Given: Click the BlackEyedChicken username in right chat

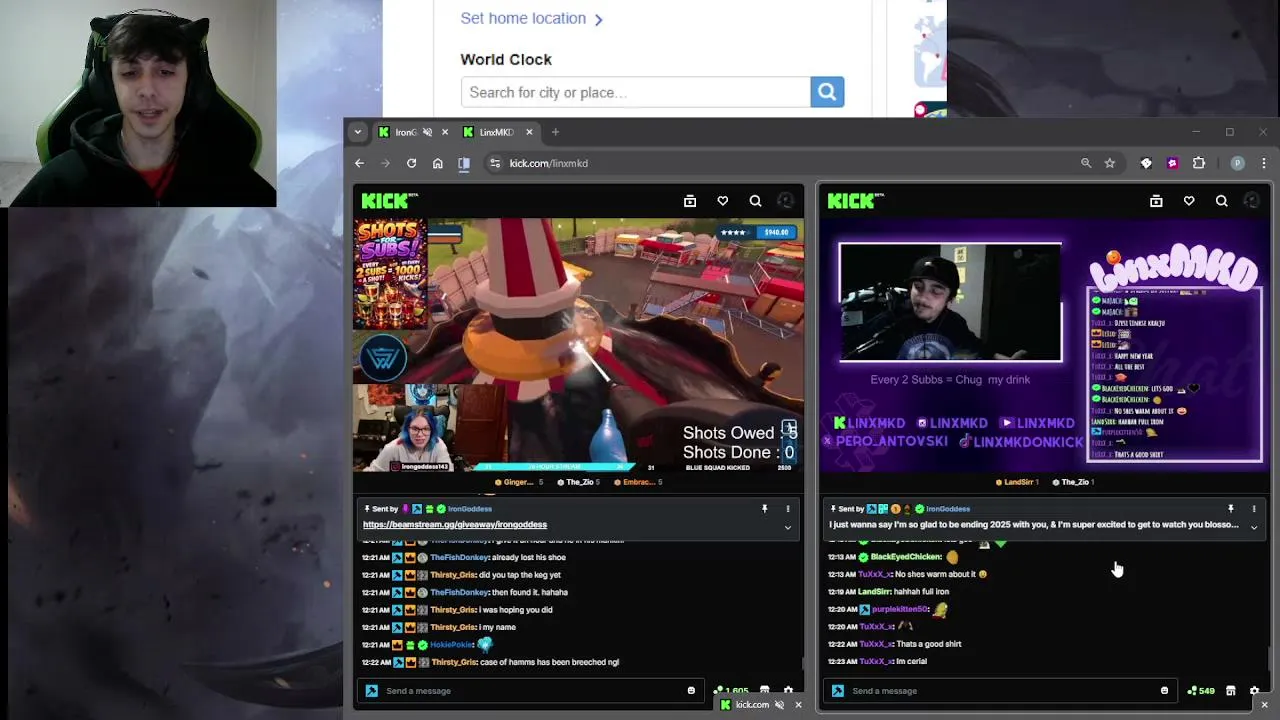Looking at the screenshot, I should click(906, 557).
